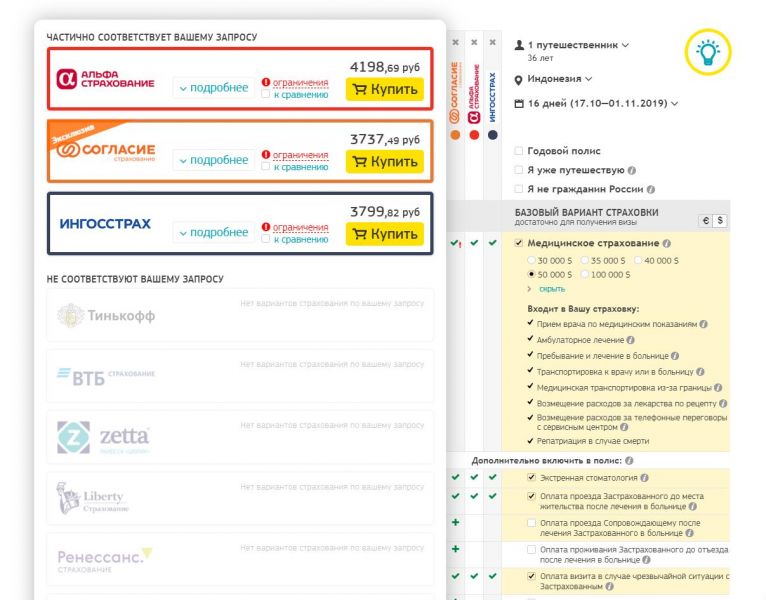Open the 1 путешественник dropdown
The width and height of the screenshot is (766, 600).
click(572, 45)
